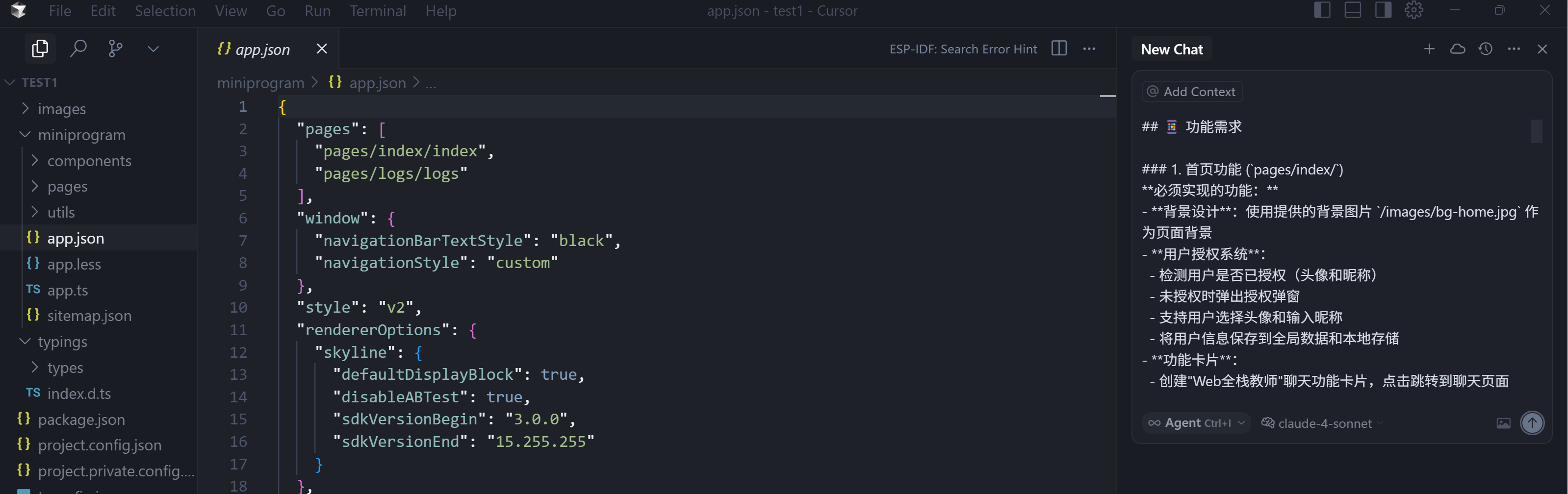Start a new chat with plus icon

click(x=1429, y=49)
